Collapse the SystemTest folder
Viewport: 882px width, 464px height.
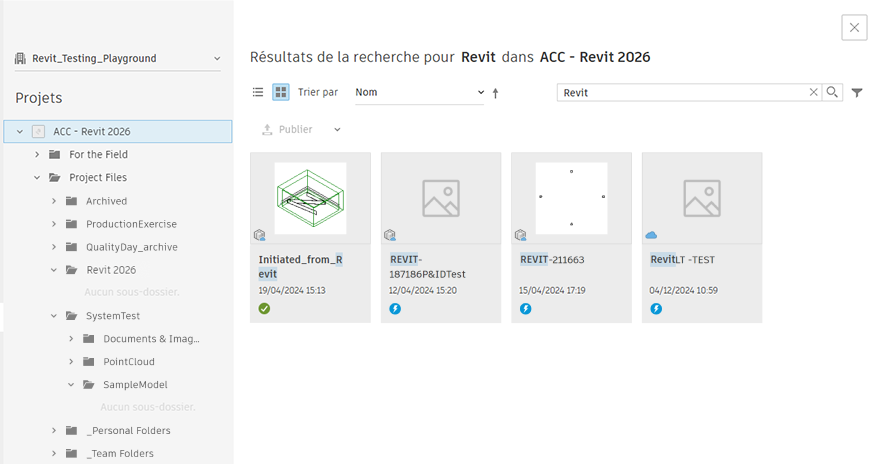[54, 316]
